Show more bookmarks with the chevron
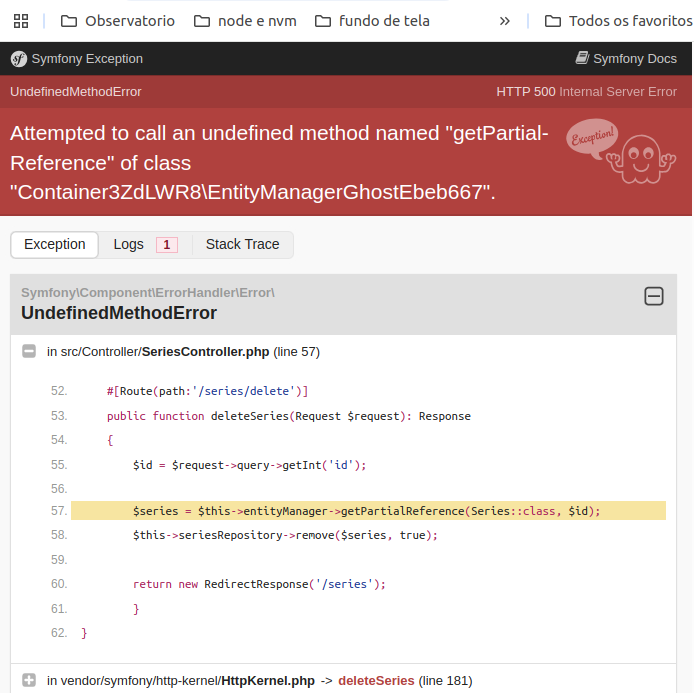 click(x=505, y=21)
